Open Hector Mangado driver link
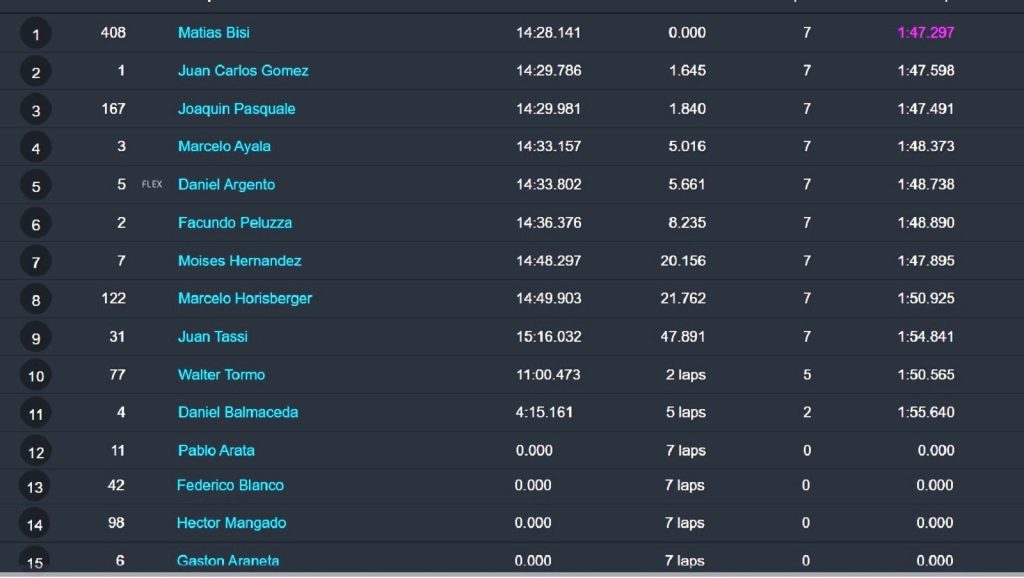Screen dimensions: 1024x578 point(231,523)
